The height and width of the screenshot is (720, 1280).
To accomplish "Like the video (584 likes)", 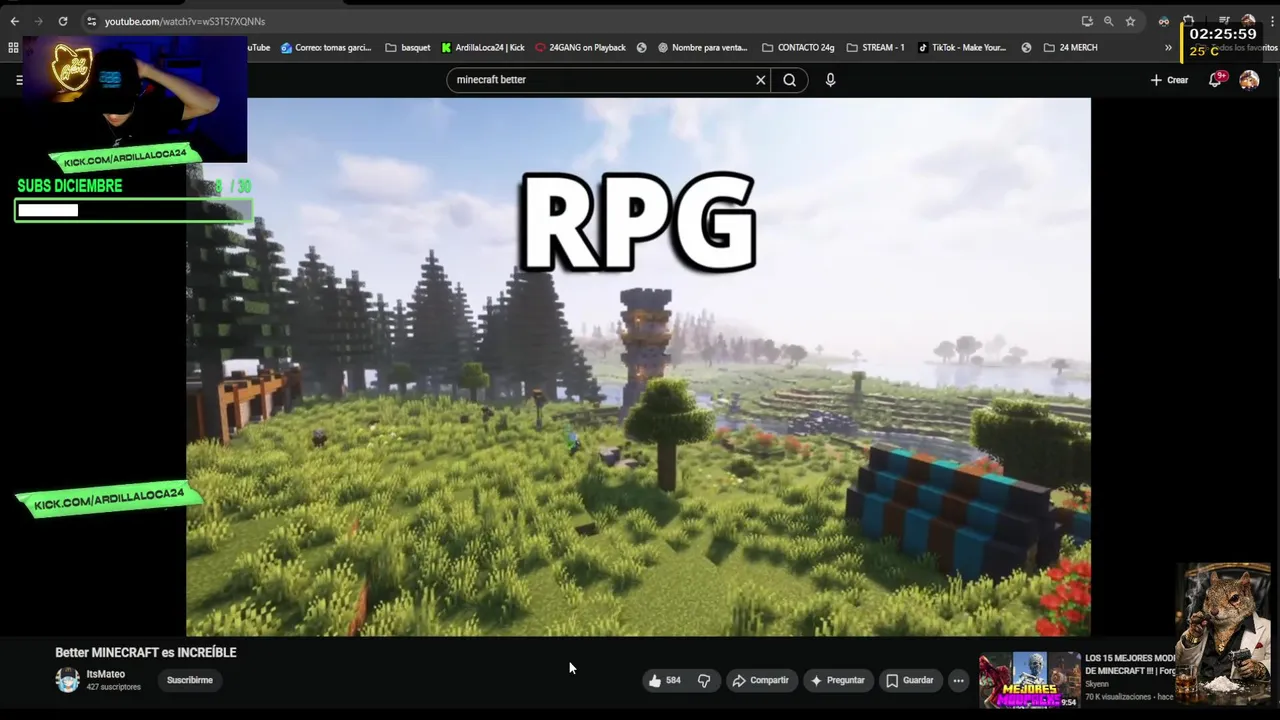I will 666,680.
